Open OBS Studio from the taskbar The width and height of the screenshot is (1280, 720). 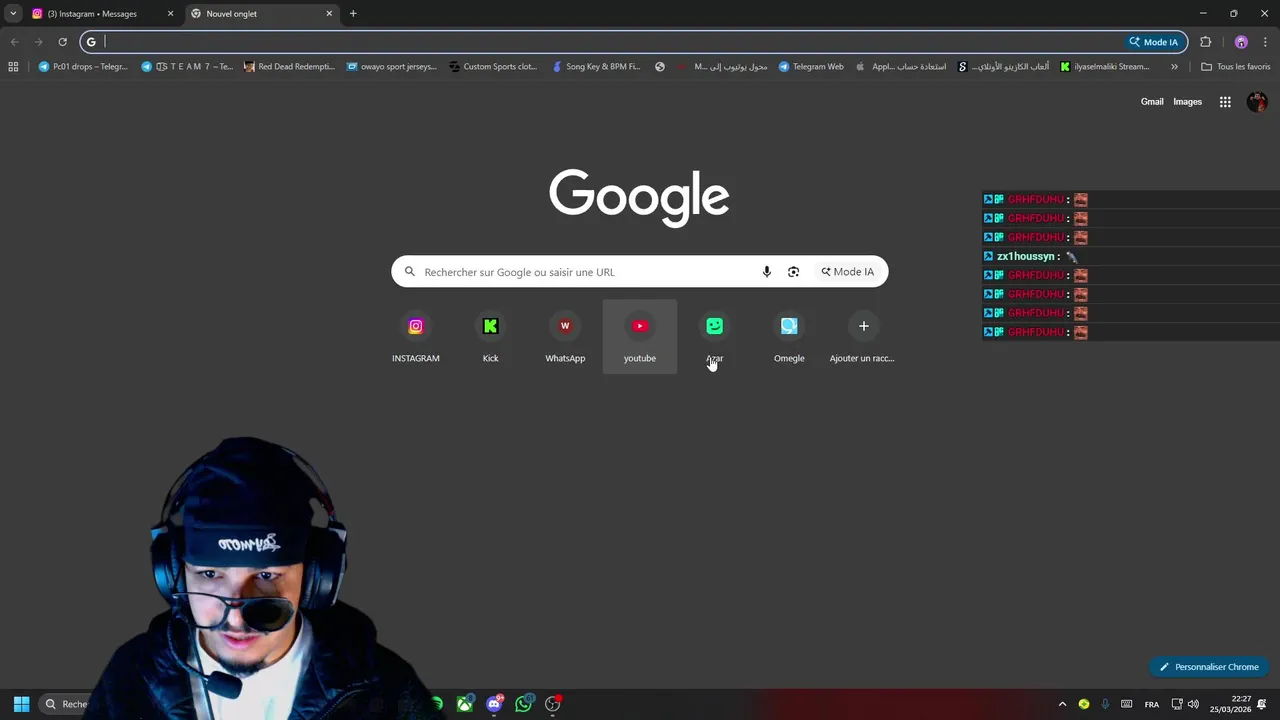pyautogui.click(x=553, y=704)
